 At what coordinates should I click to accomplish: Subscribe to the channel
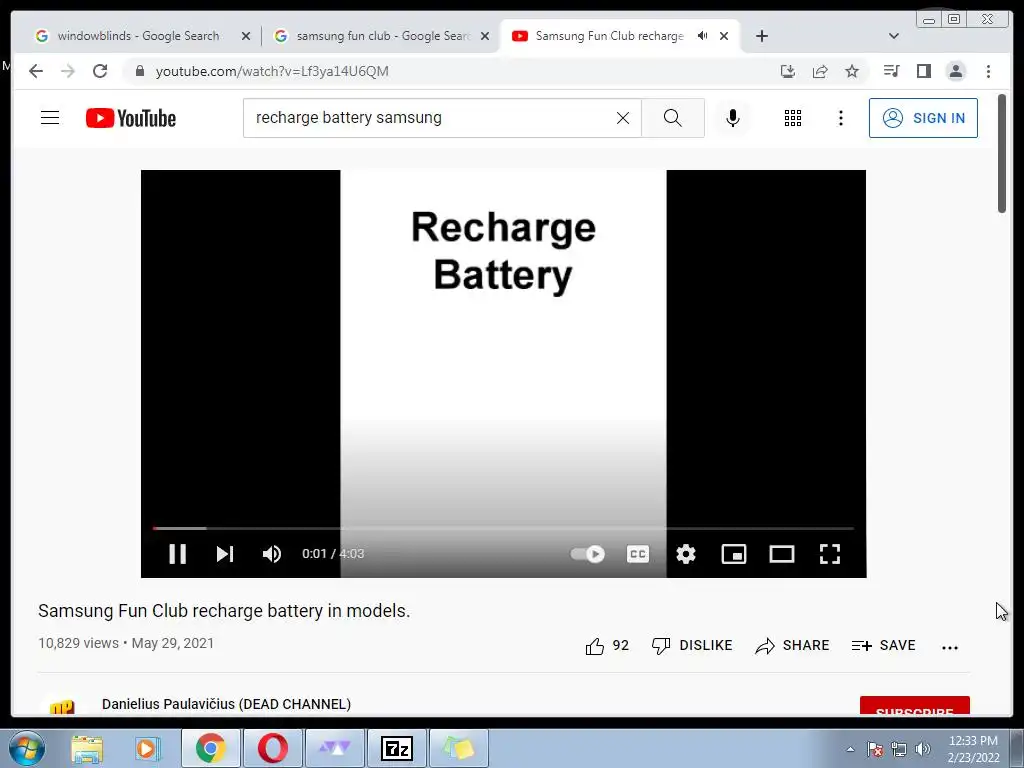pos(914,706)
